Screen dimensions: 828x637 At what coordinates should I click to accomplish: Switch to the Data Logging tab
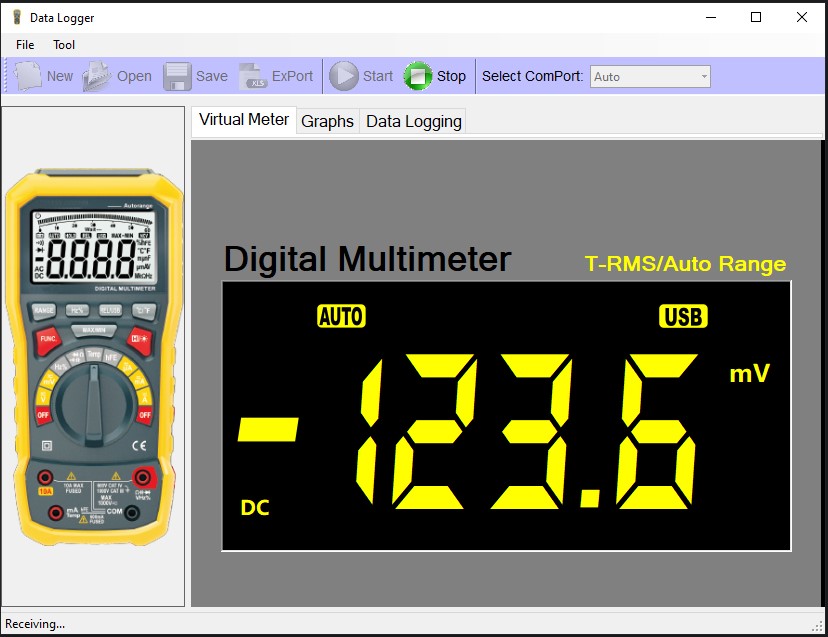click(413, 121)
